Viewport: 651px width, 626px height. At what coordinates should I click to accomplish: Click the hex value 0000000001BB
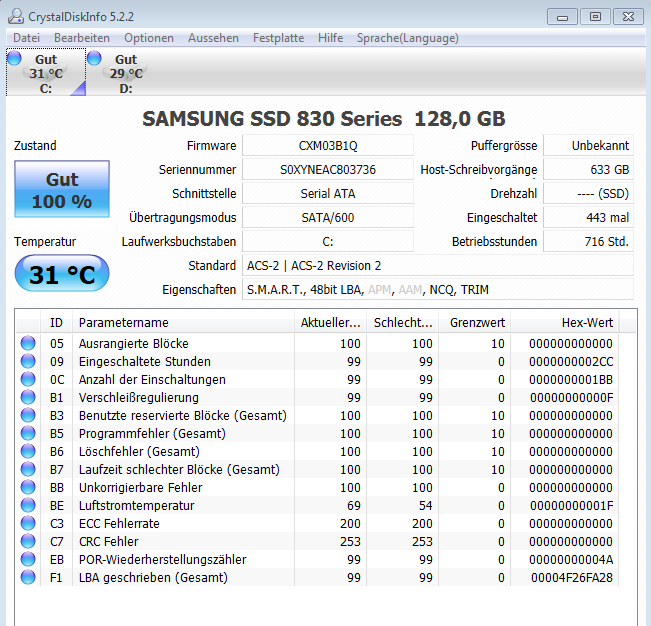[571, 379]
